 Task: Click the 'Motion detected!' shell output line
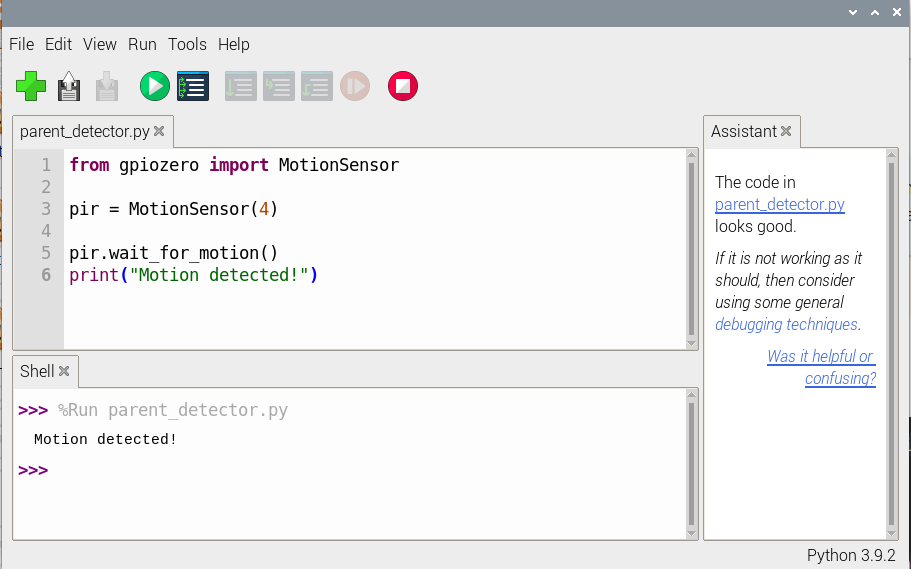click(105, 439)
